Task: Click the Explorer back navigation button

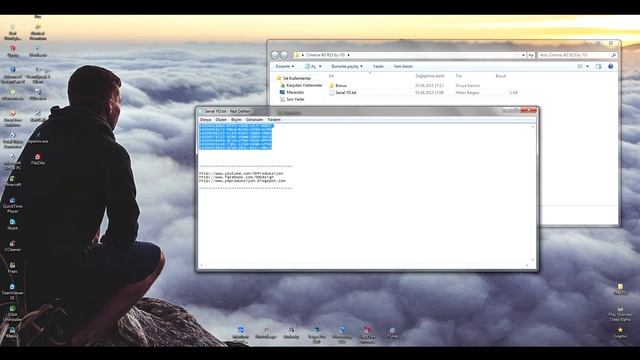Action: click(x=275, y=55)
